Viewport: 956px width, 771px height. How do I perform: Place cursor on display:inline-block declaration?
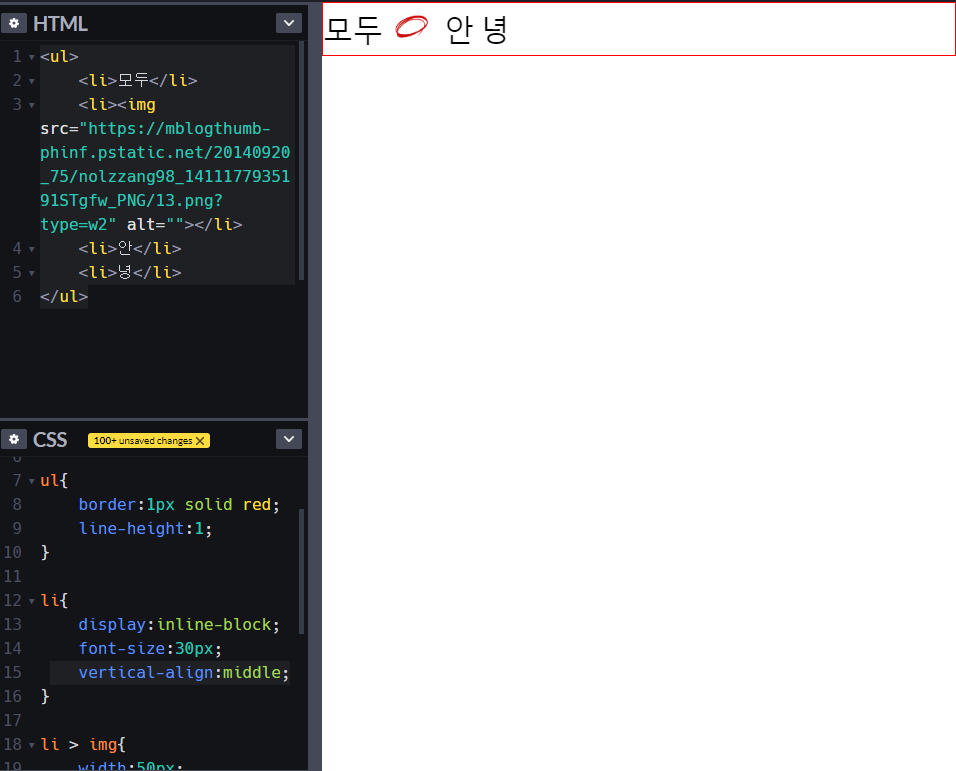pos(179,625)
